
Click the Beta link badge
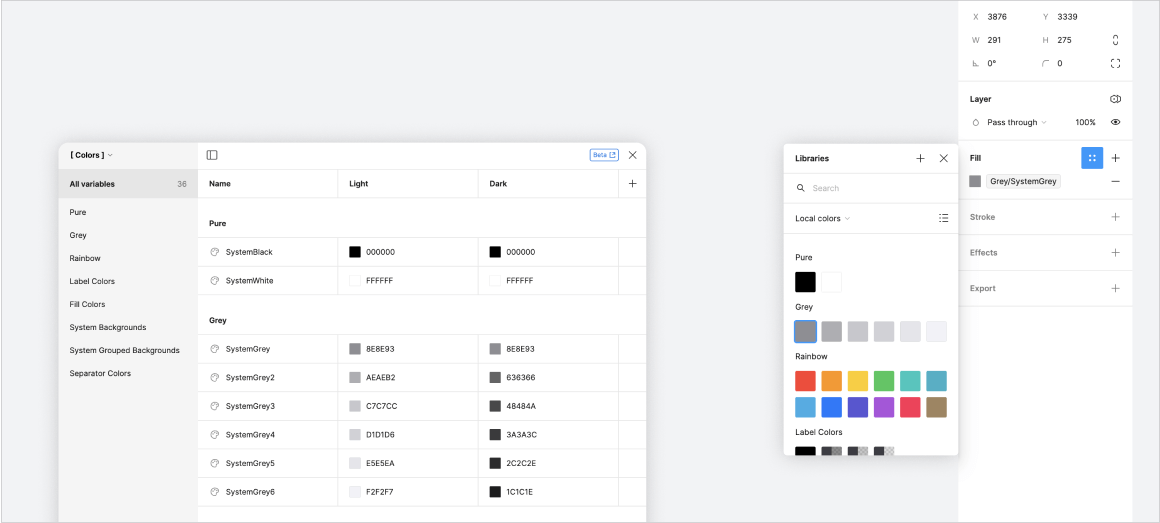tap(604, 155)
